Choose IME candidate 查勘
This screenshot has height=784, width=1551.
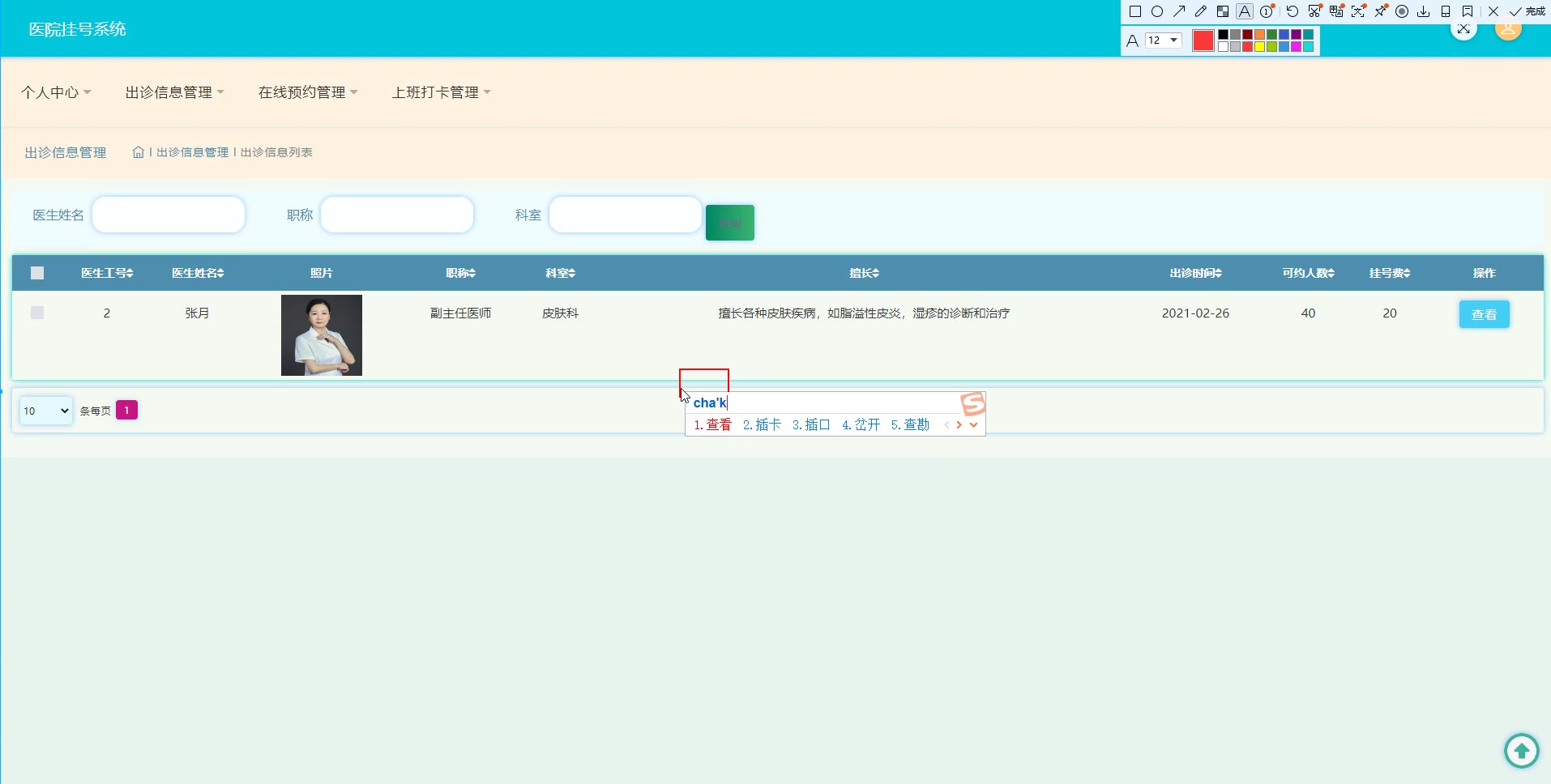coord(910,425)
